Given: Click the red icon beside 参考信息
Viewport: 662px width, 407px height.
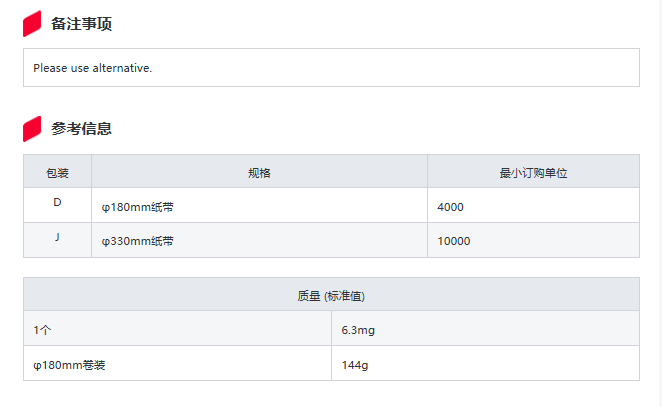Looking at the screenshot, I should (x=32, y=128).
